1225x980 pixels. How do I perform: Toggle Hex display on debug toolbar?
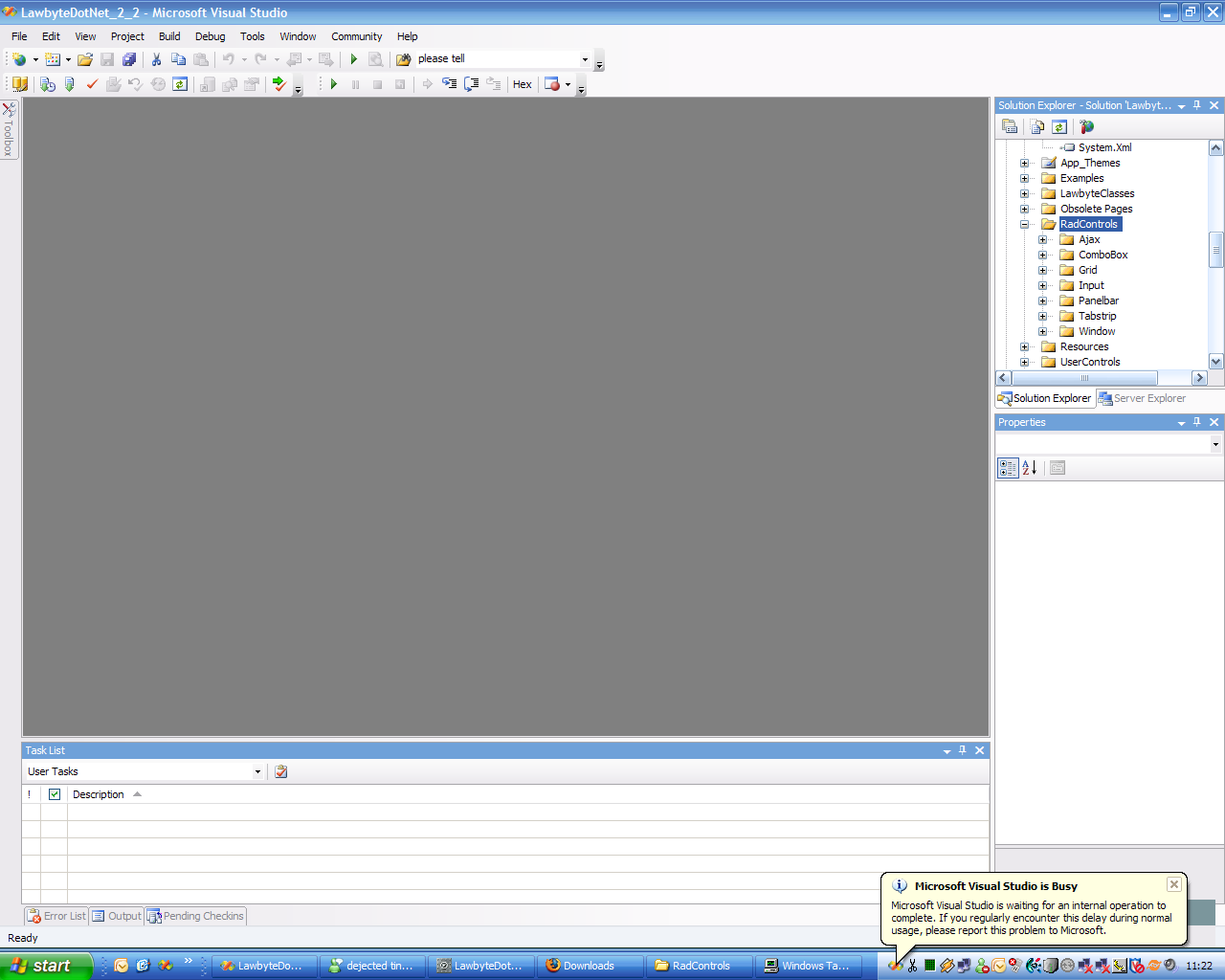point(523,84)
